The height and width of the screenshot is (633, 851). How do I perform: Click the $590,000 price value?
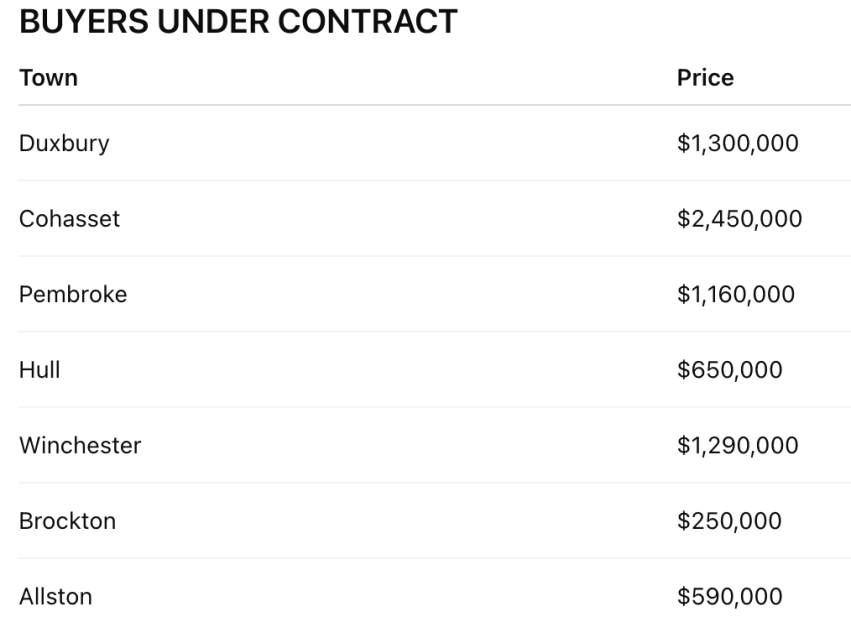pyautogui.click(x=730, y=597)
